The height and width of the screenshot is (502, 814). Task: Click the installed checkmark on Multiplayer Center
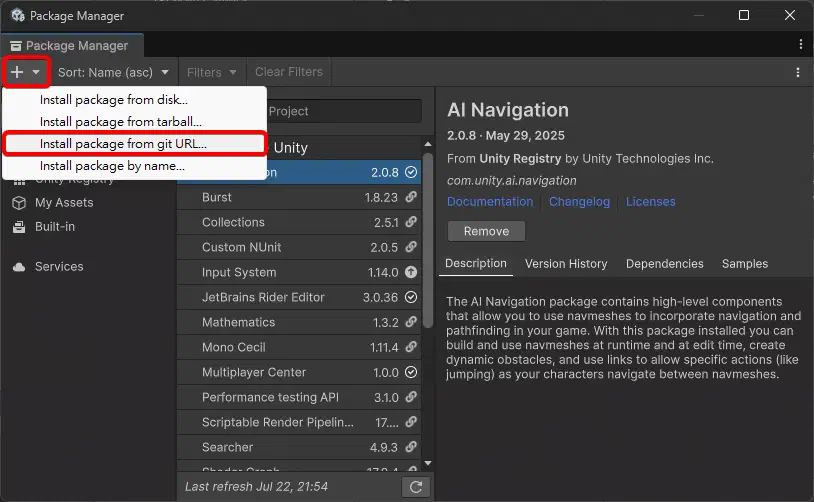click(411, 372)
